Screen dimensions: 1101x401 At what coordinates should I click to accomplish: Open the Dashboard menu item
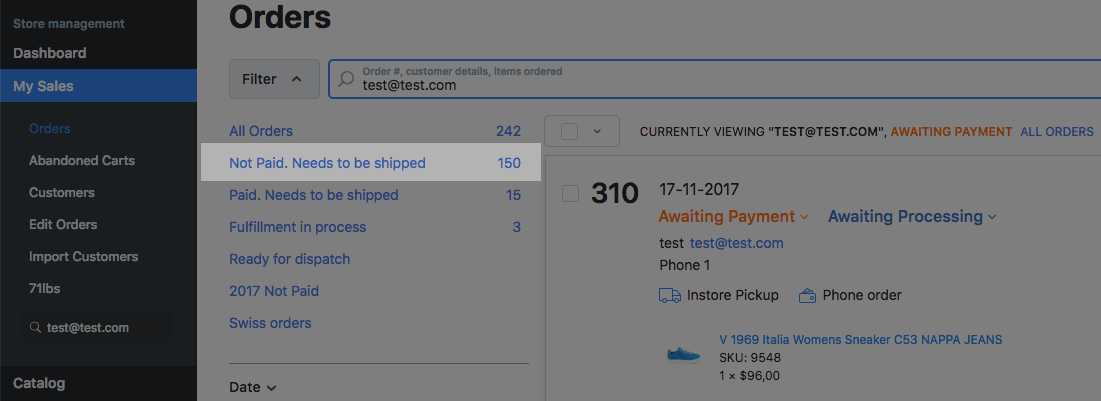(x=50, y=53)
